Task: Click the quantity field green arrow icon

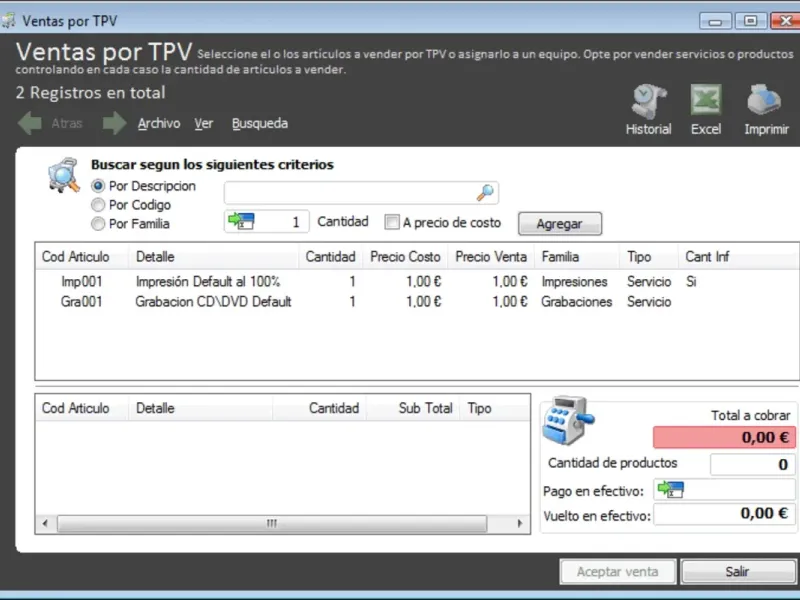Action: (241, 221)
